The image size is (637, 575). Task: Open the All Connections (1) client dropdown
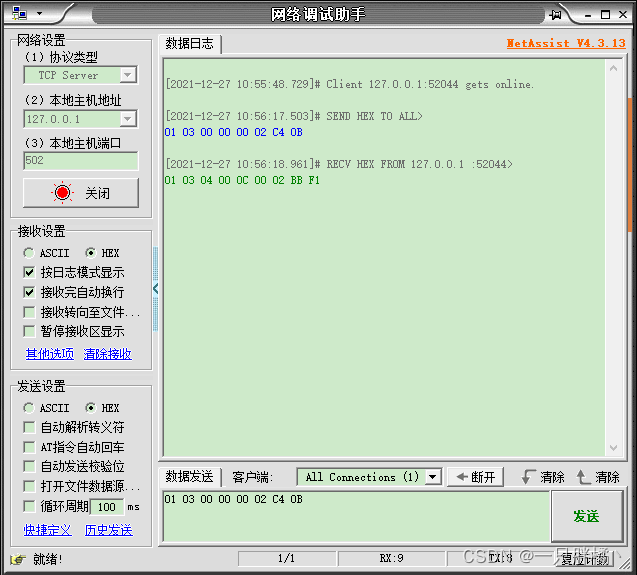tap(369, 477)
